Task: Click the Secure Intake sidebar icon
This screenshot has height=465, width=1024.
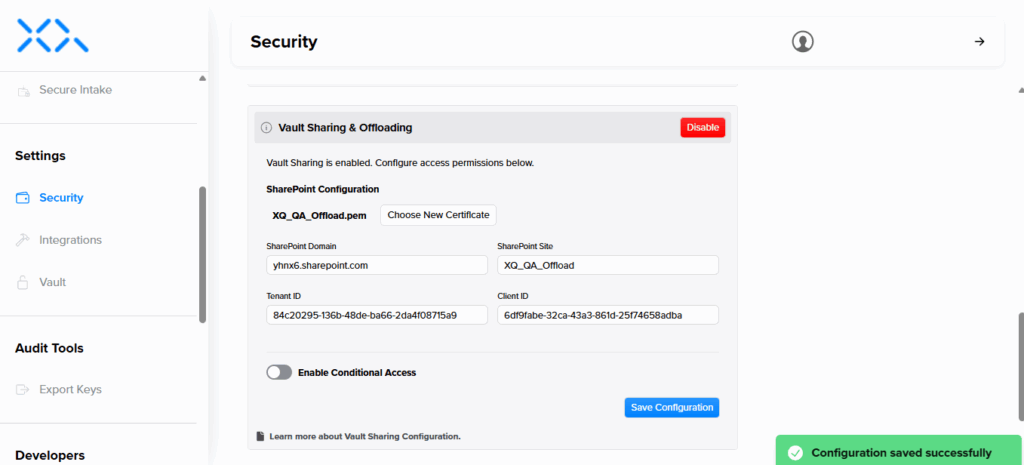Action: click(24, 90)
